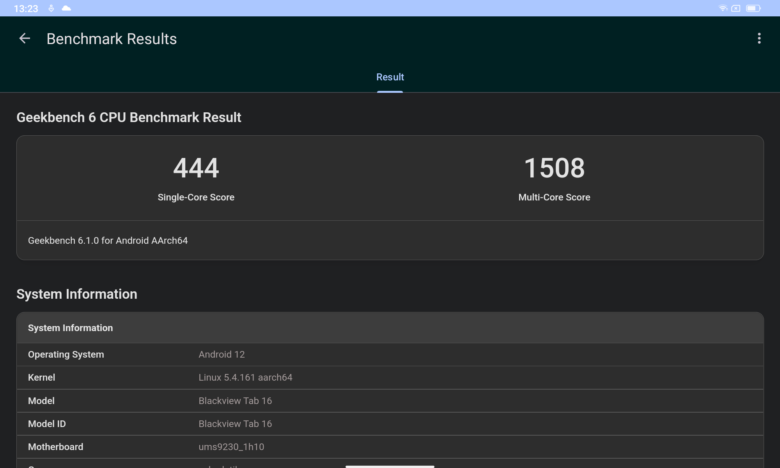Tap the Benchmark Results title
The height and width of the screenshot is (468, 780).
point(111,39)
